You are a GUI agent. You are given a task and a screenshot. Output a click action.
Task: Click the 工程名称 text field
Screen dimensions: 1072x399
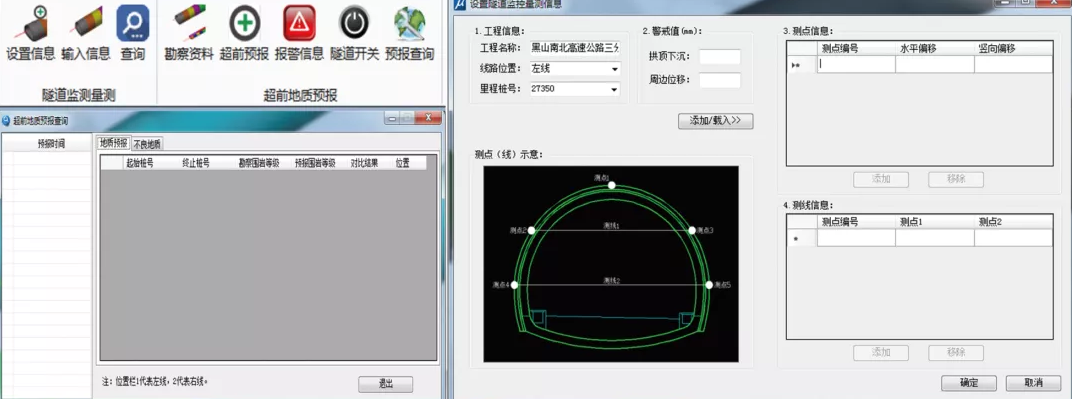(575, 49)
